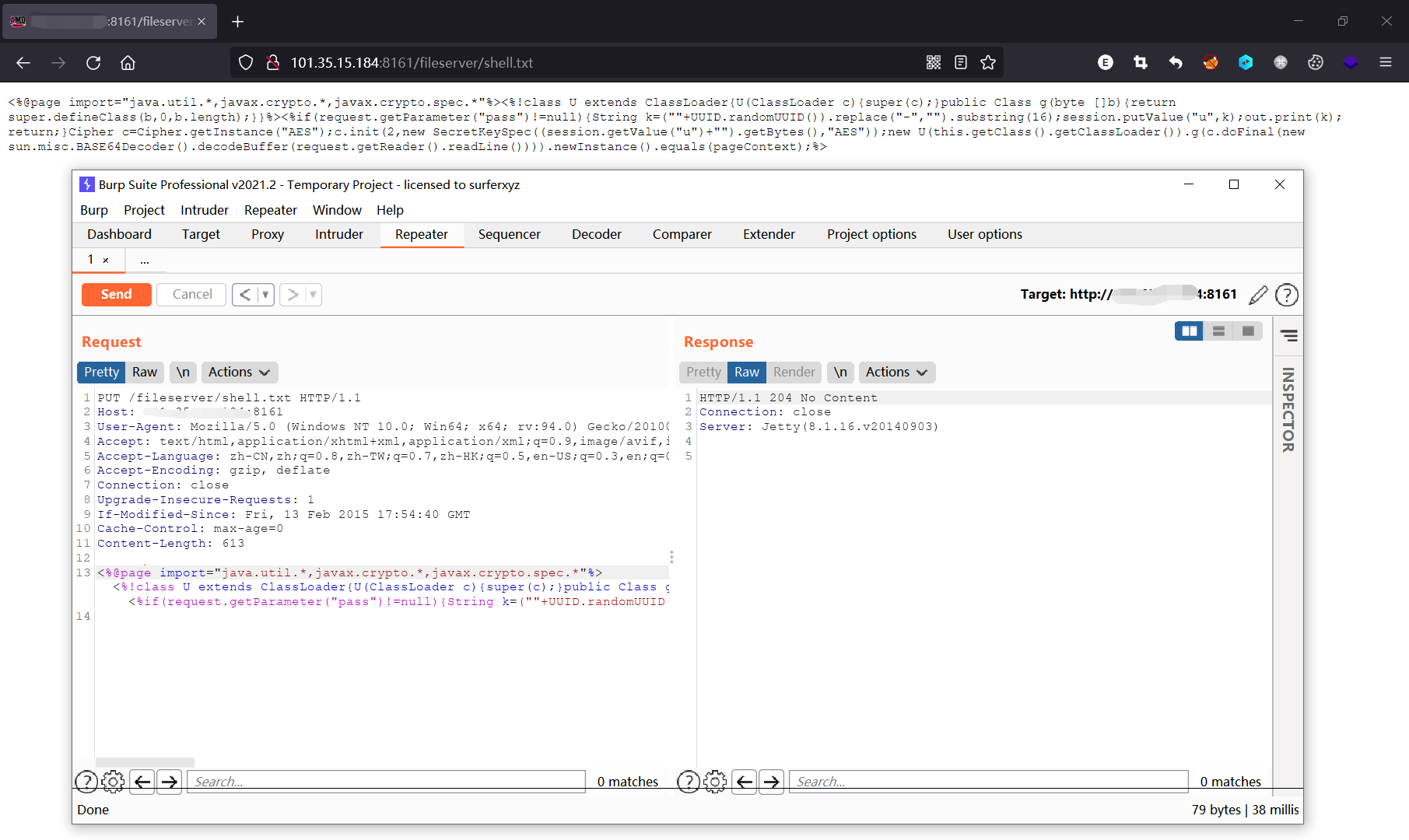Open the Firefox application menu
This screenshot has height=840, width=1409.
pos(1386,63)
